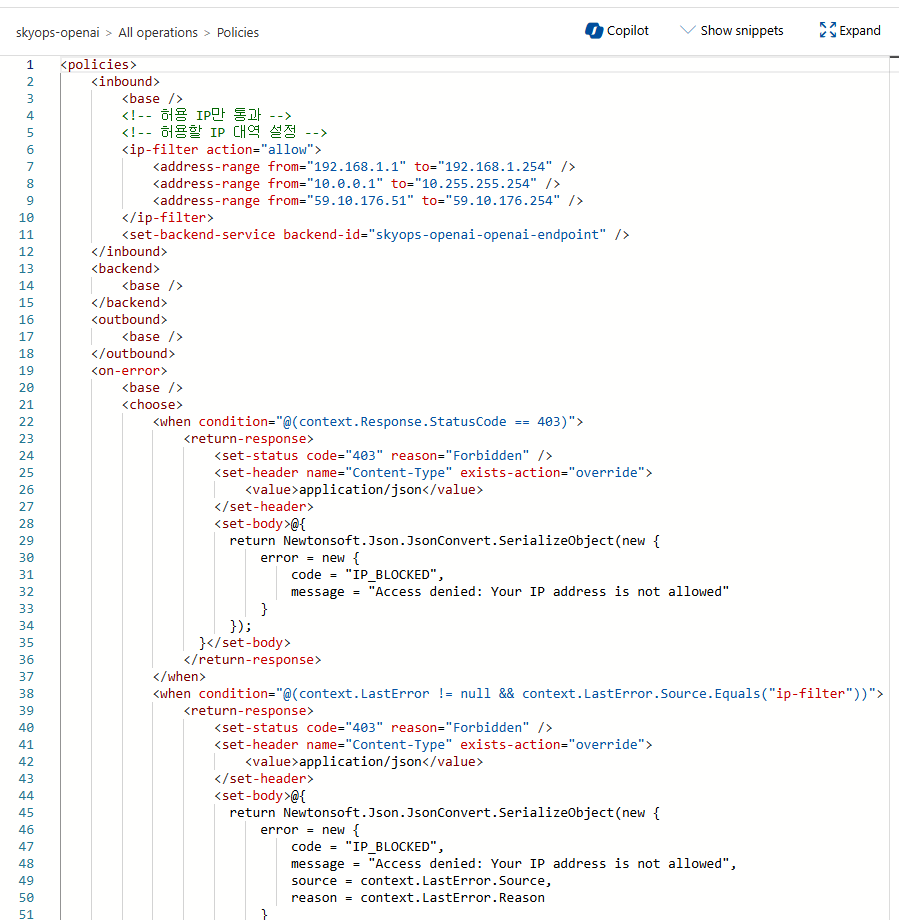The image size is (899, 920).
Task: Click the Show snippets label
Action: (x=742, y=31)
